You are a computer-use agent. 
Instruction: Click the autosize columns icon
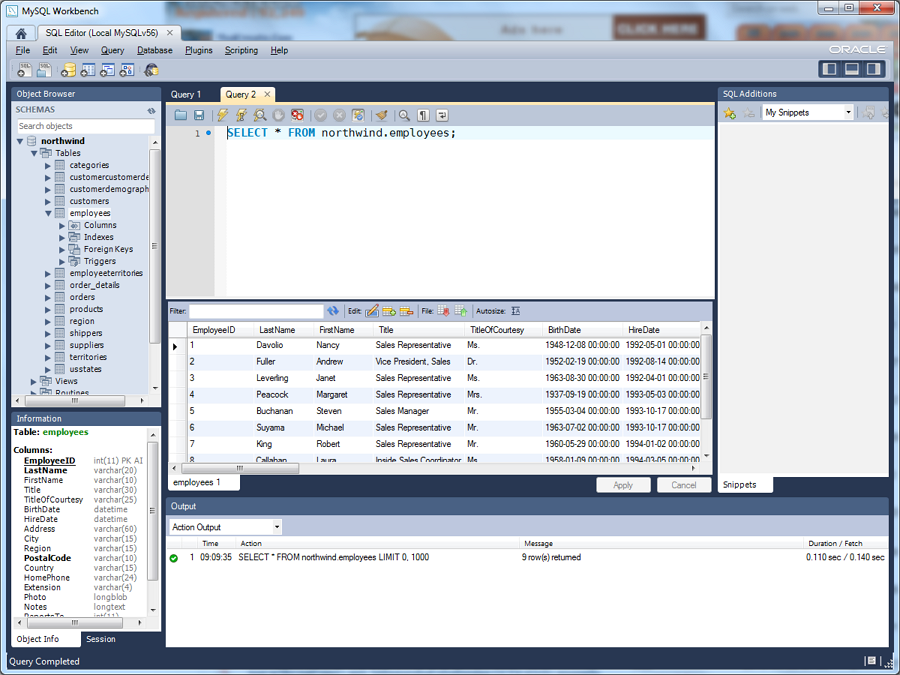(x=516, y=311)
